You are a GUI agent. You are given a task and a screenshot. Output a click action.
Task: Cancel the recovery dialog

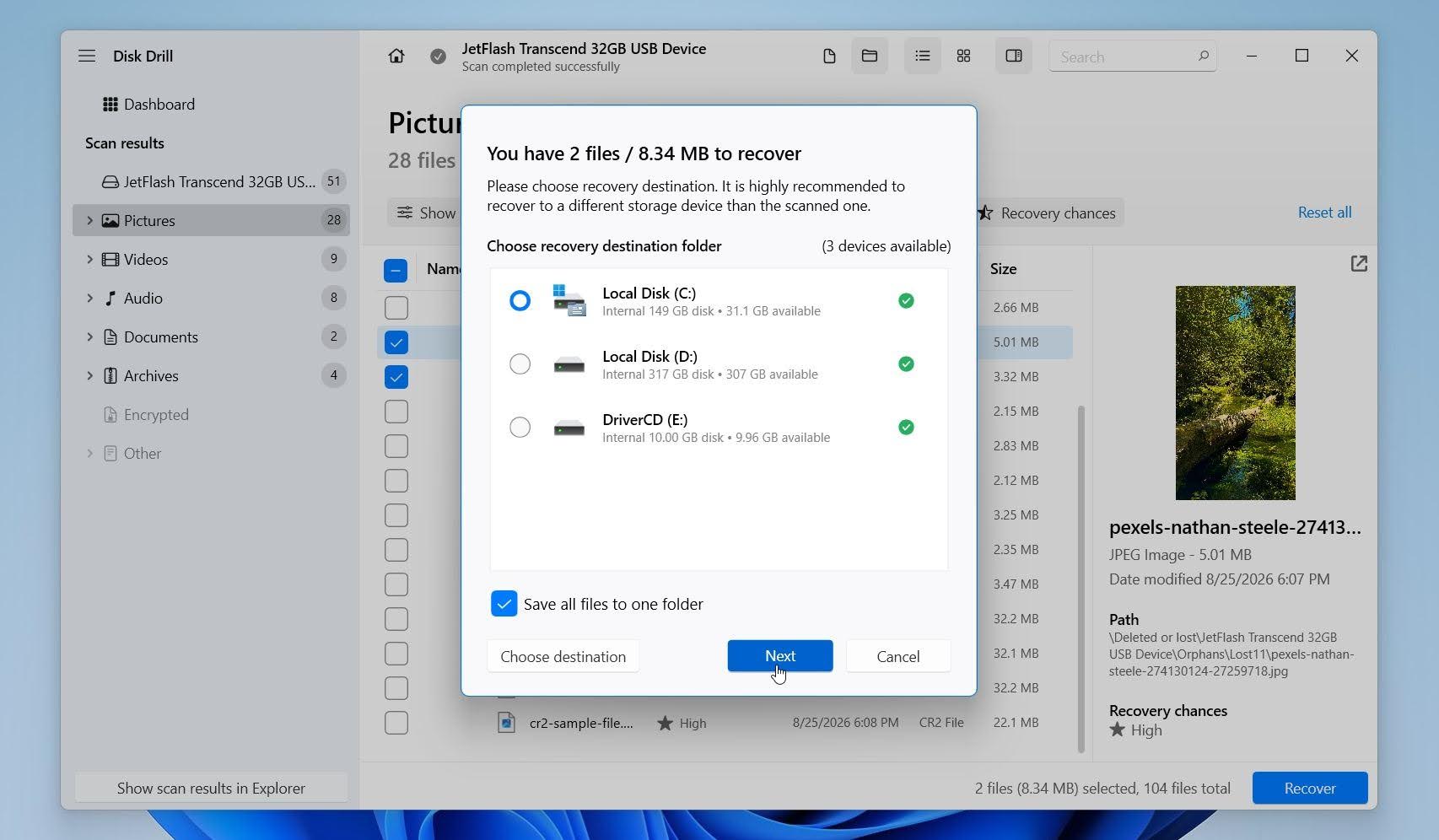(897, 656)
